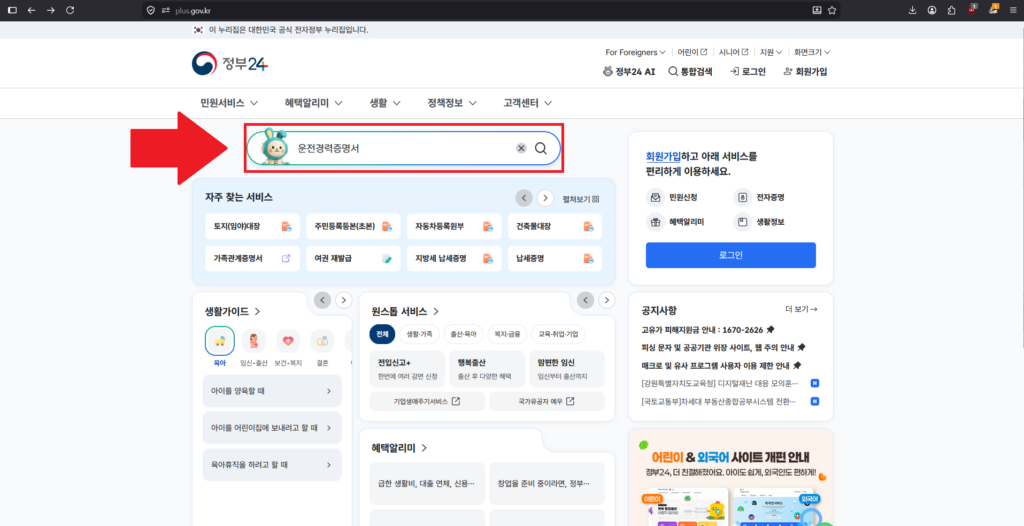The height and width of the screenshot is (526, 1024).
Task: Click the 로그인 link in the header
Action: pyautogui.click(x=748, y=72)
